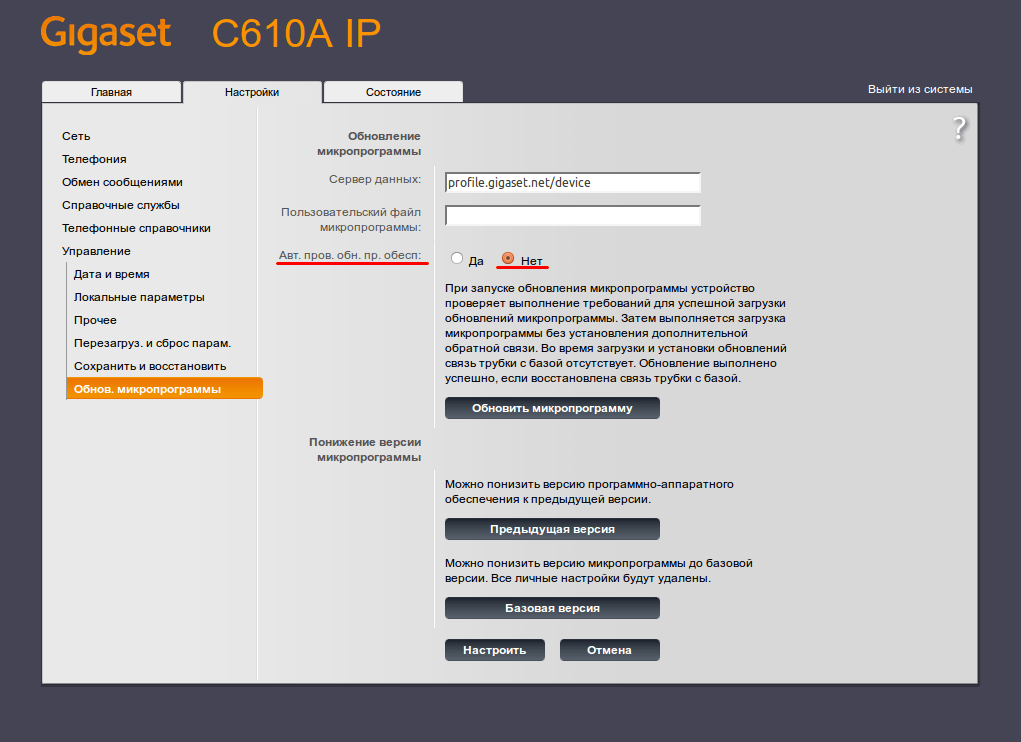Click the Отмена button
Image resolution: width=1021 pixels, height=742 pixels.
pyautogui.click(x=609, y=650)
